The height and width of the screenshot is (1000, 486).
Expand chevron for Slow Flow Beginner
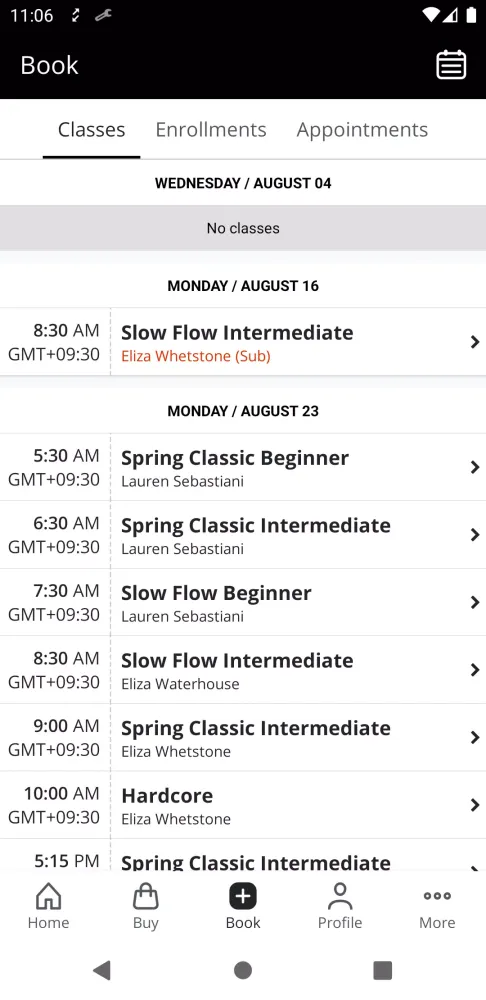click(x=475, y=602)
